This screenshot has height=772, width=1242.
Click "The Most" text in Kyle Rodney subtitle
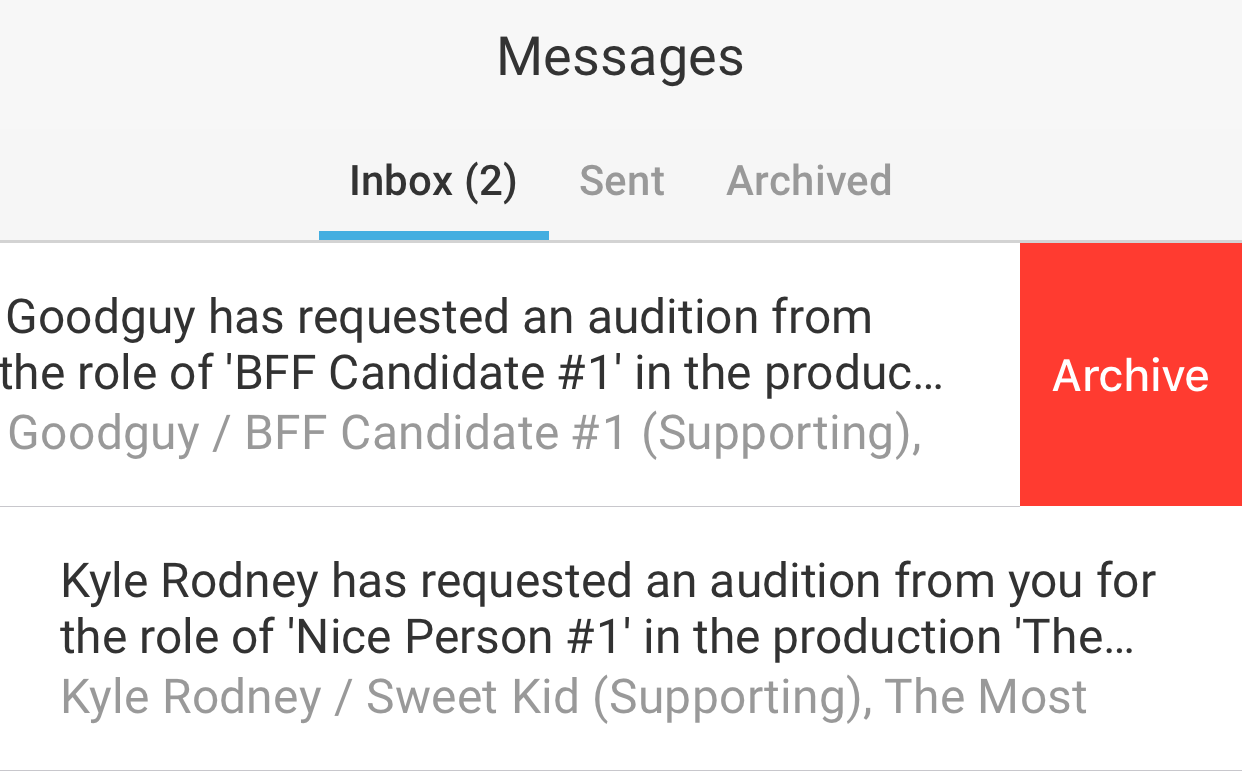point(986,697)
